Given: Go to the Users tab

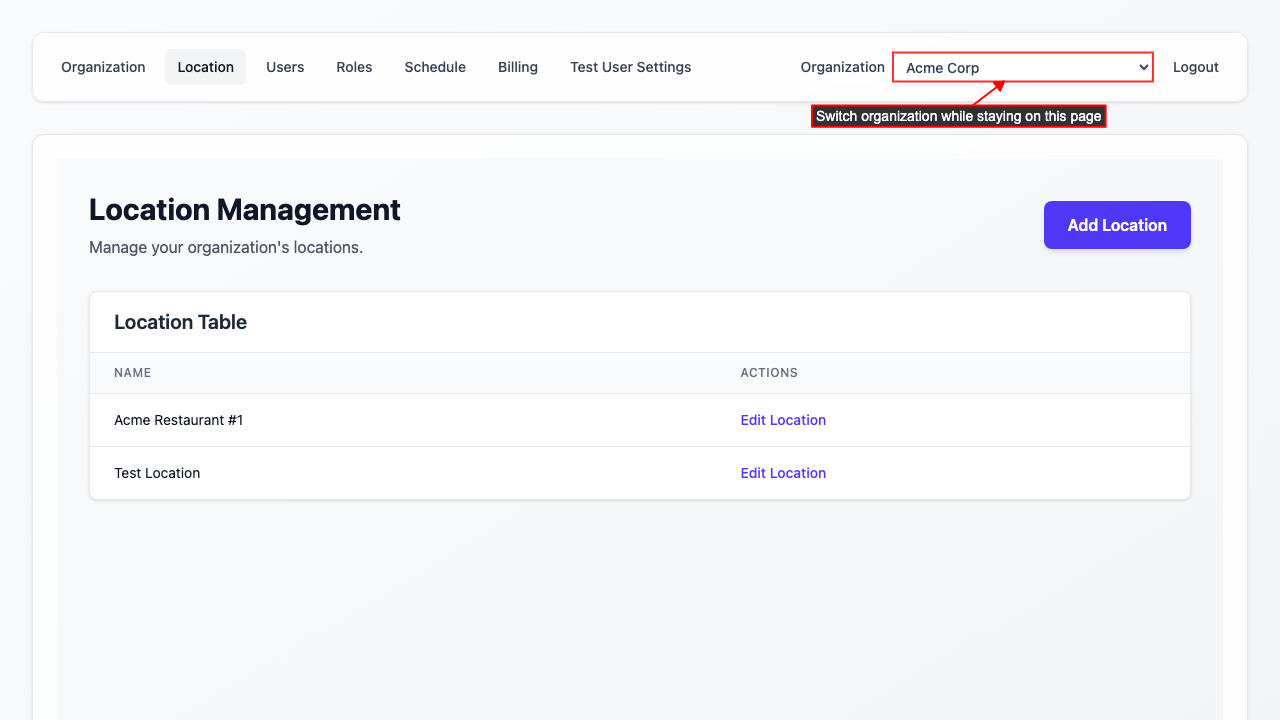Looking at the screenshot, I should (285, 67).
